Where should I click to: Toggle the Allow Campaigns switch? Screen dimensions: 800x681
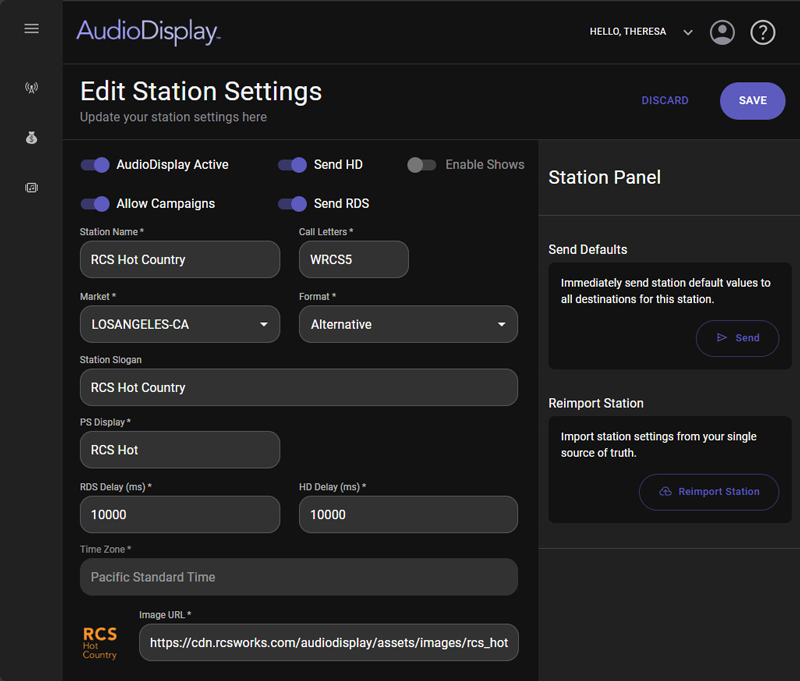(x=95, y=204)
